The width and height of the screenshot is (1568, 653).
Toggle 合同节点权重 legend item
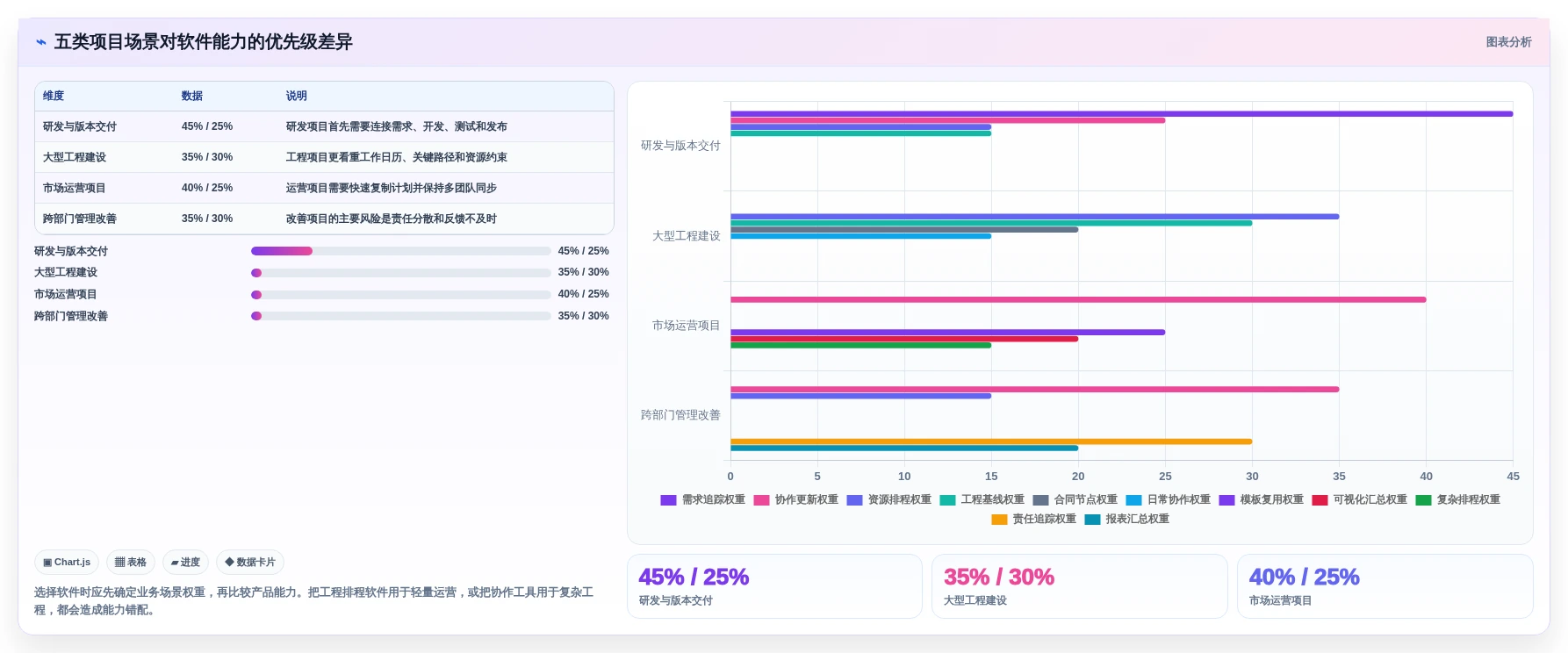coord(1075,500)
